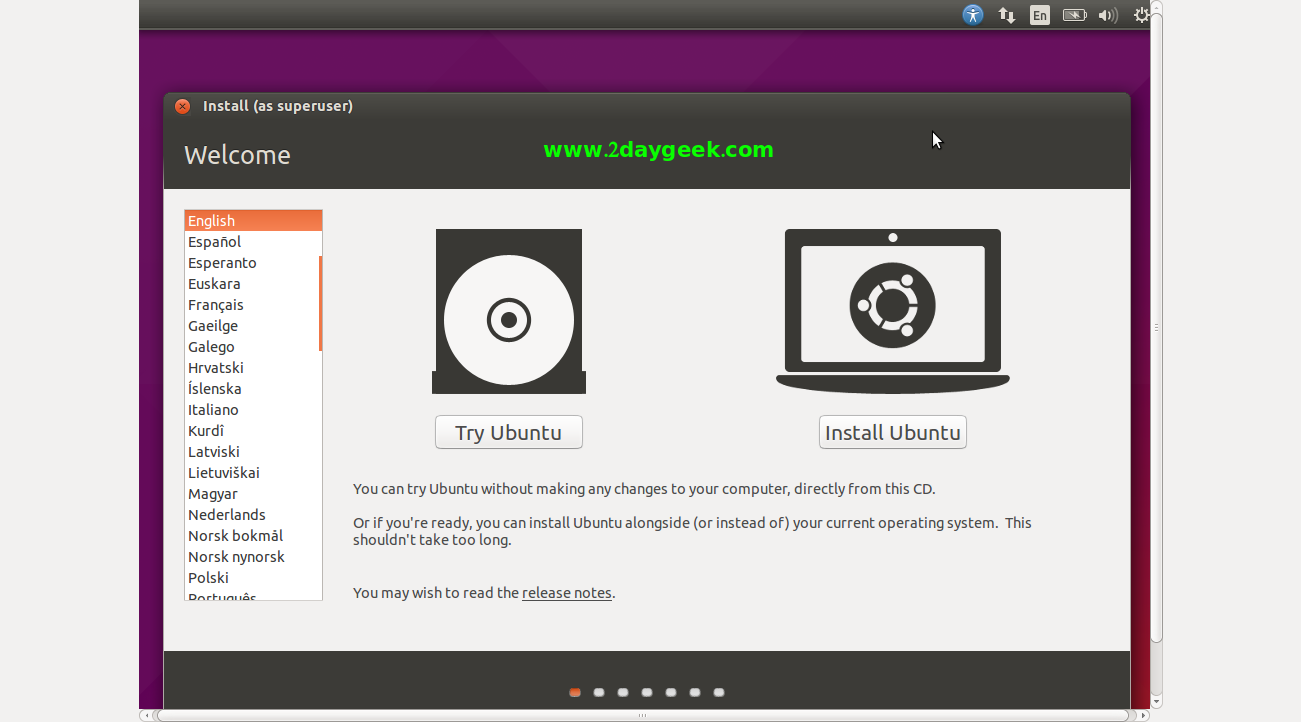Image resolution: width=1301 pixels, height=722 pixels.
Task: Select Hrvatski language
Action: (x=252, y=368)
